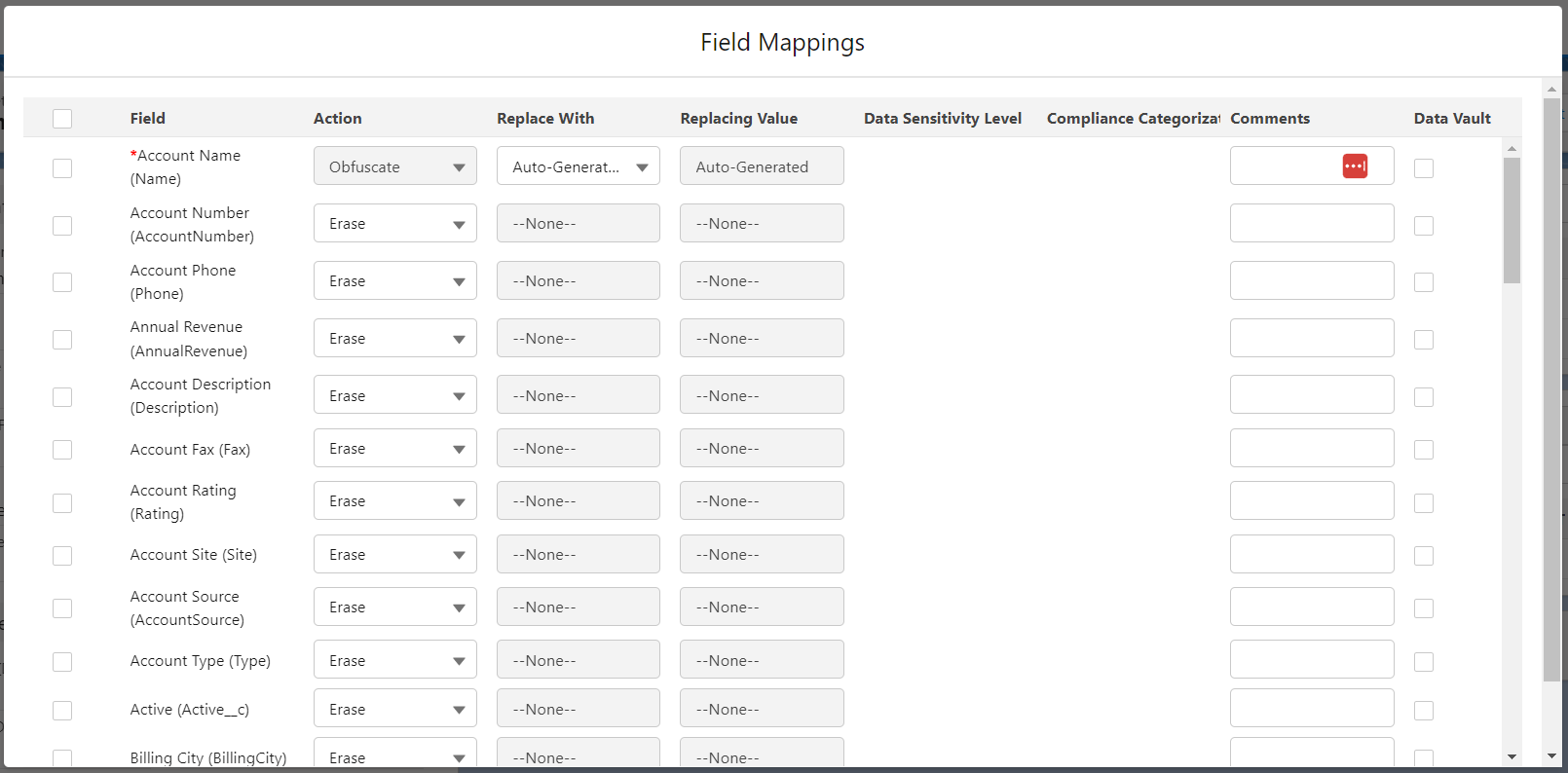Select the Account Number row checkbox
This screenshot has width=1568, height=773.
pos(62,226)
